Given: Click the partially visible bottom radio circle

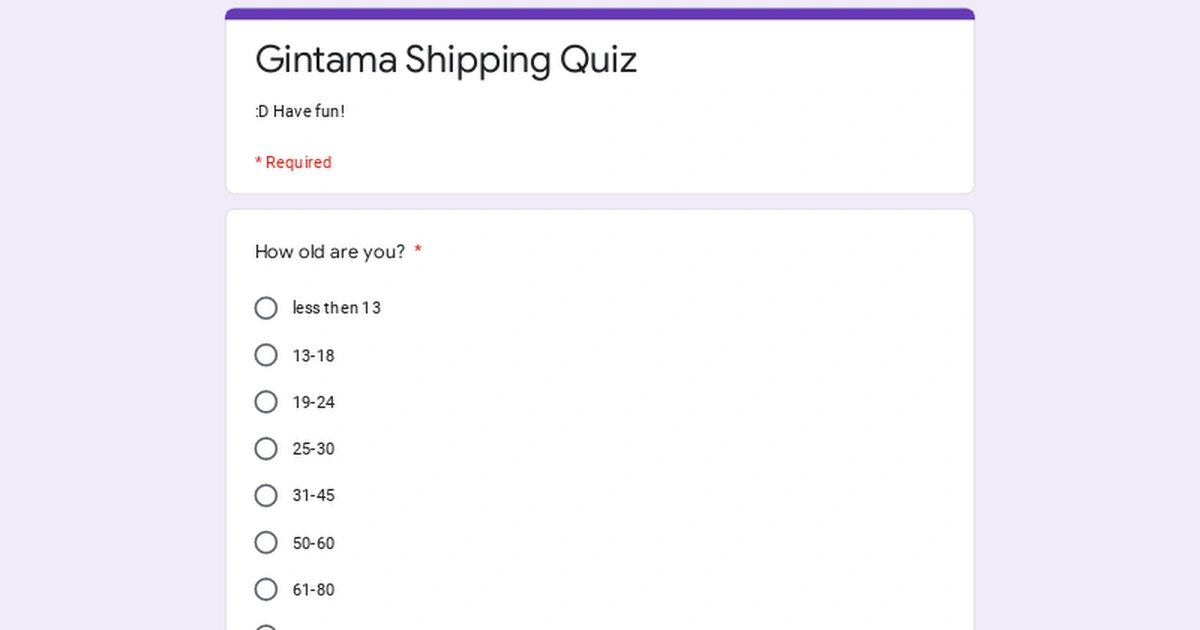Looking at the screenshot, I should 266,627.
